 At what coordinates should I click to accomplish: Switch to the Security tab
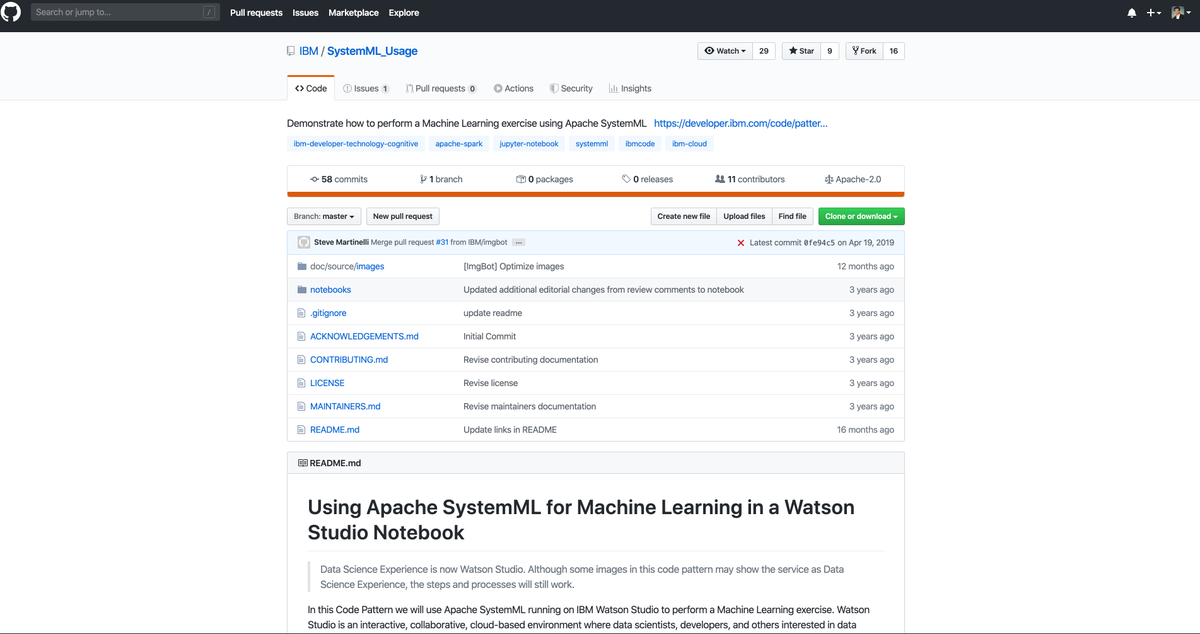click(571, 88)
